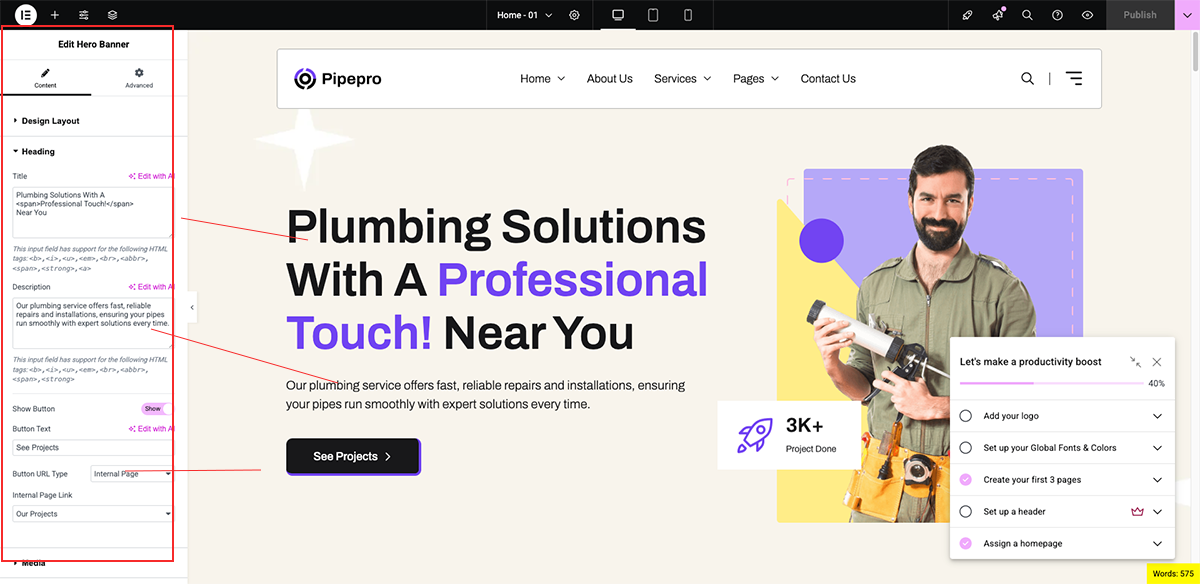The width and height of the screenshot is (1200, 584).
Task: Open the Services menu on the site
Action: [683, 79]
